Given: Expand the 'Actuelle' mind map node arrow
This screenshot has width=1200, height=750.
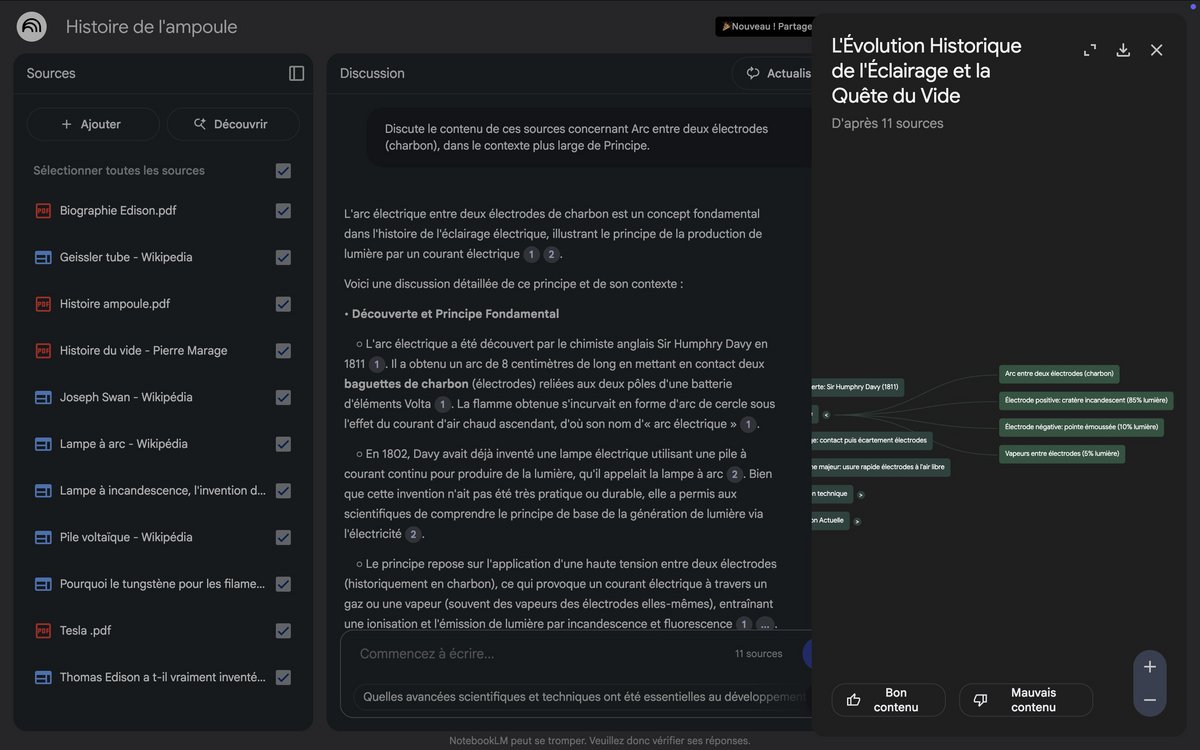Looking at the screenshot, I should [857, 521].
